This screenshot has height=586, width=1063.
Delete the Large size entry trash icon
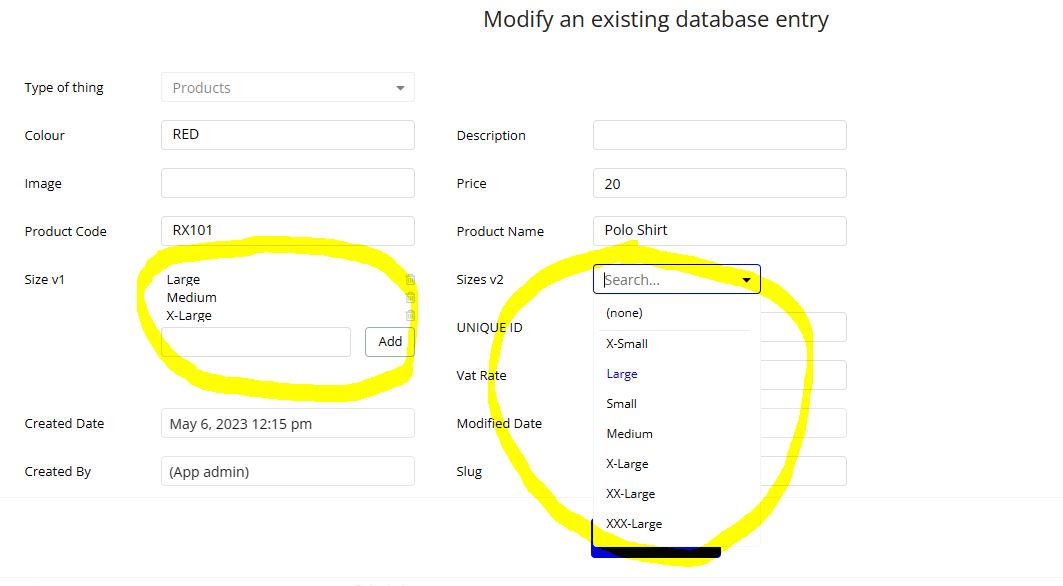tap(410, 280)
